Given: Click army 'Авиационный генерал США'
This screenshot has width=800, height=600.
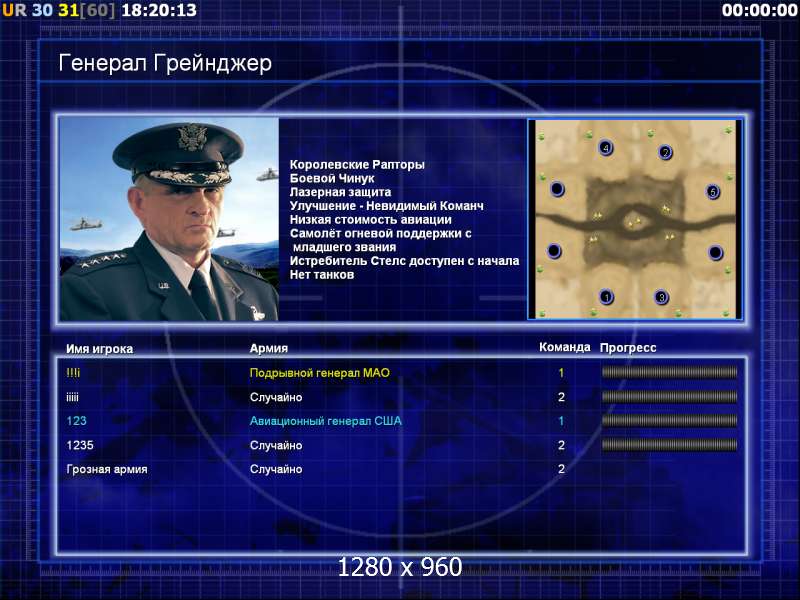Looking at the screenshot, I should [x=326, y=421].
